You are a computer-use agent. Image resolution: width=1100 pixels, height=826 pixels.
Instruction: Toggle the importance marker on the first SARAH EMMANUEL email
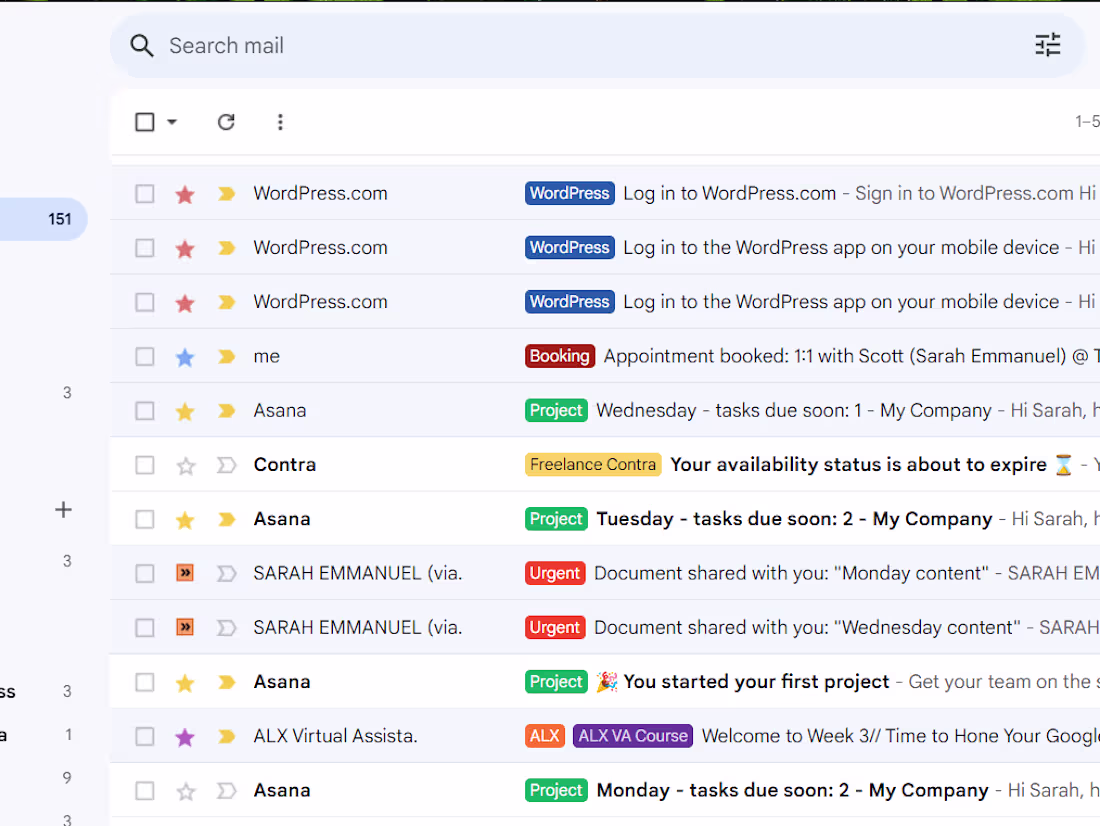point(226,573)
